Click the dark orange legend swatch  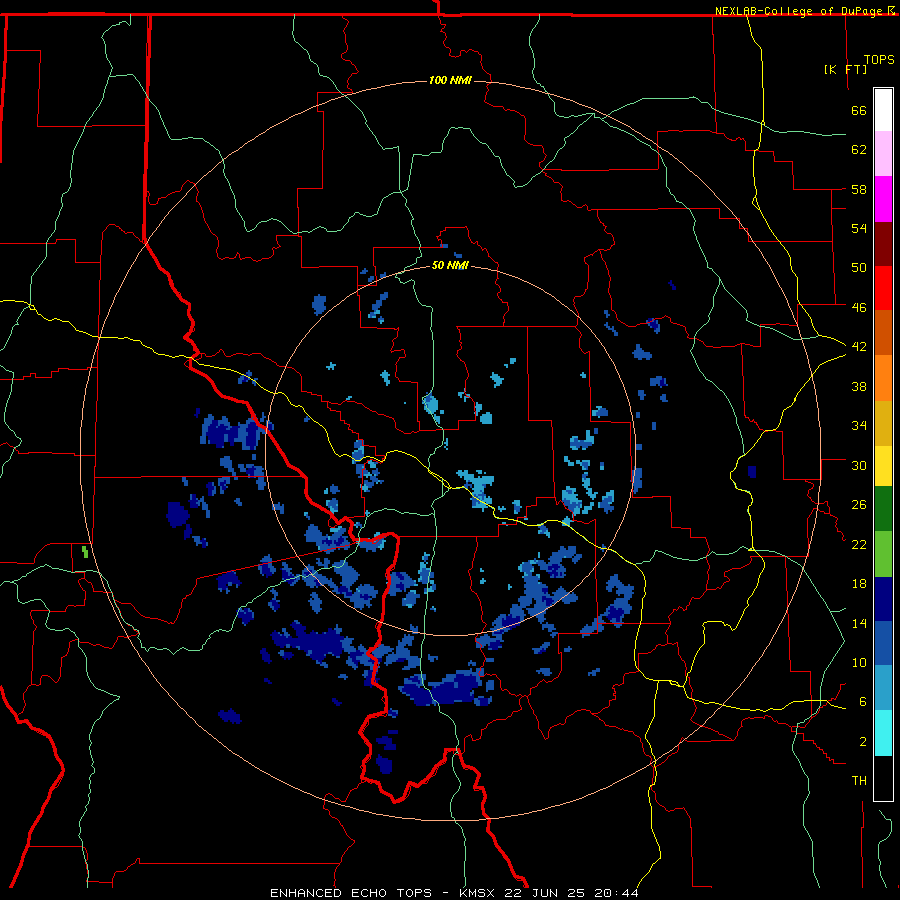[883, 332]
